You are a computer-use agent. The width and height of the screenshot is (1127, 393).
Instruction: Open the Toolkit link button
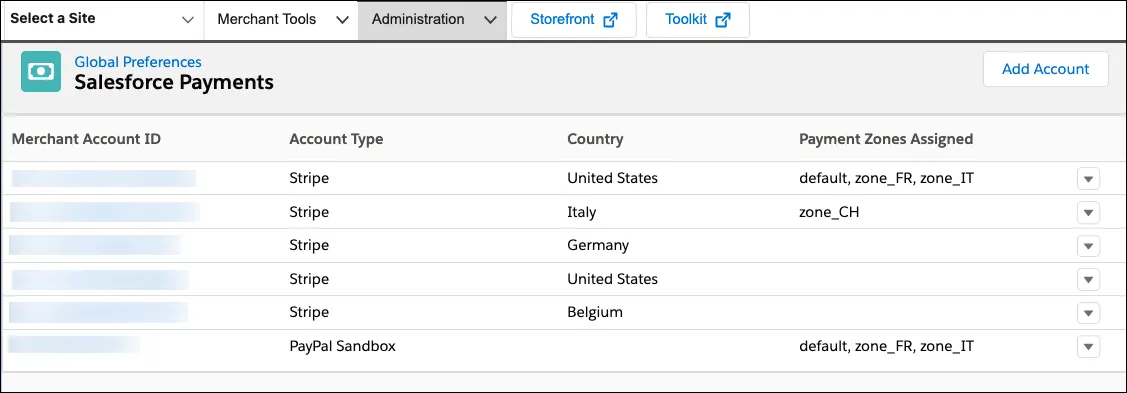(698, 19)
